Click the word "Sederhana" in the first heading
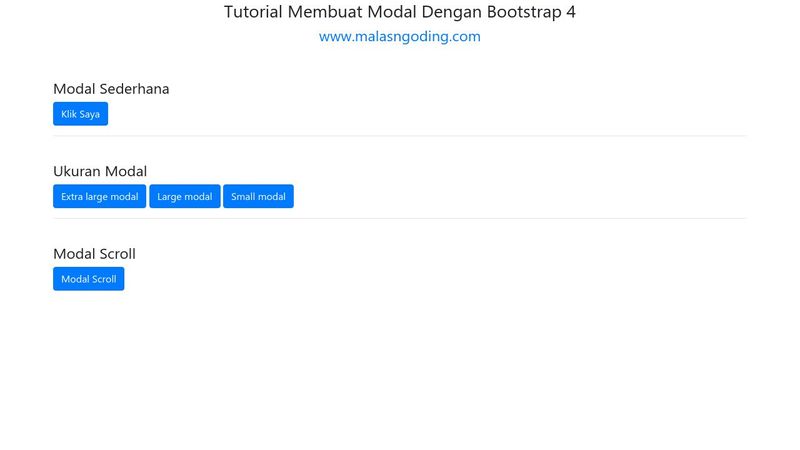The width and height of the screenshot is (800, 450). (x=133, y=89)
